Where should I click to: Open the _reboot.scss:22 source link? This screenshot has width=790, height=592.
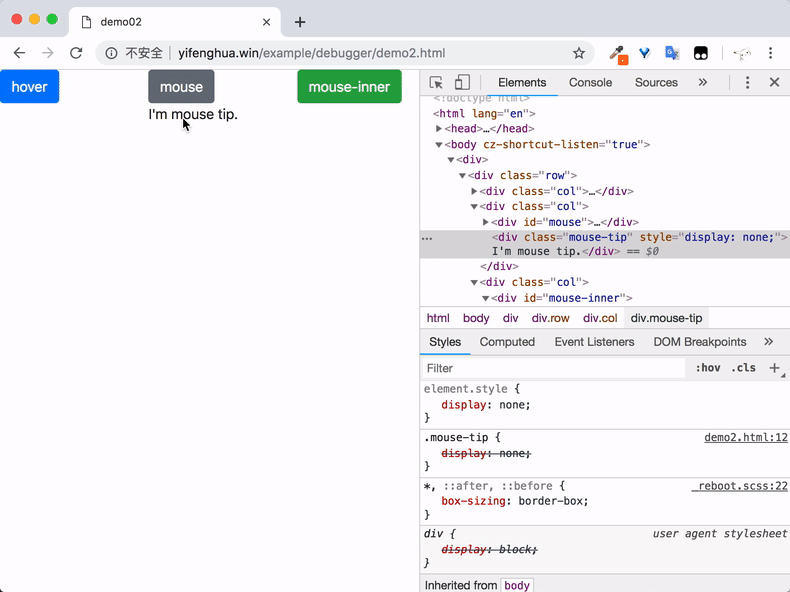tap(740, 486)
